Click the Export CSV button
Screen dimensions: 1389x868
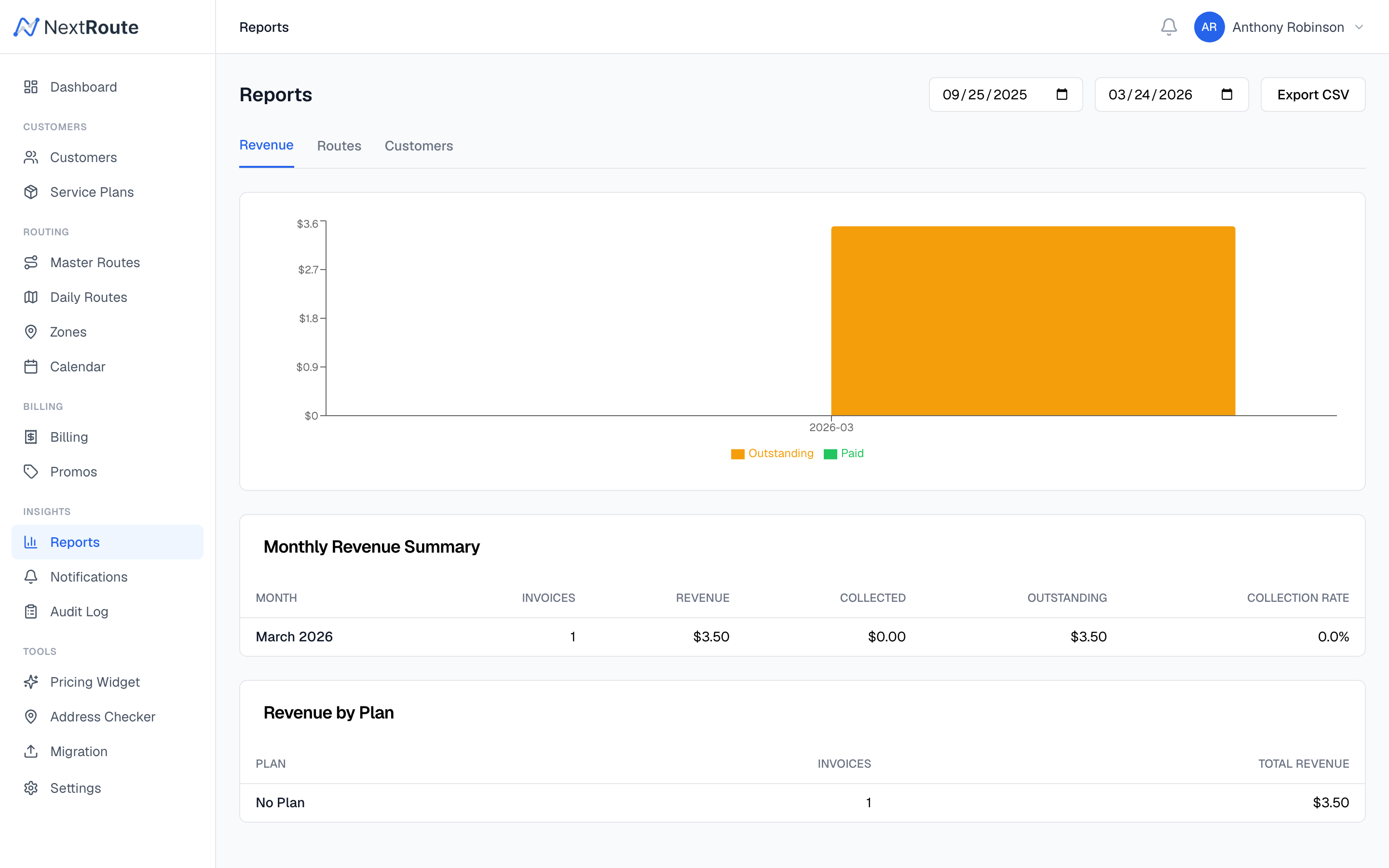pyautogui.click(x=1313, y=94)
